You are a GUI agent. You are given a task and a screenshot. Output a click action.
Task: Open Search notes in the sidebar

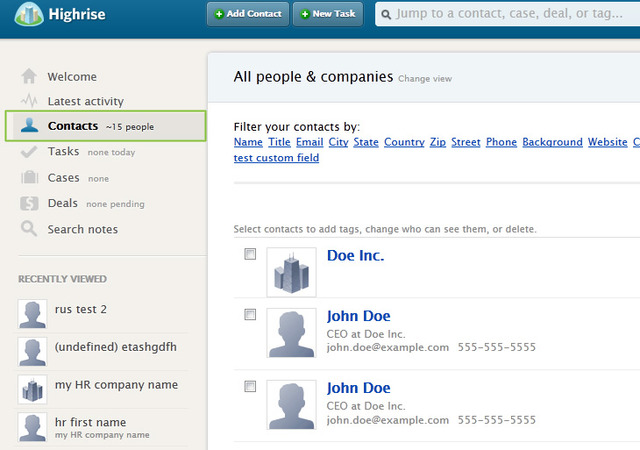click(82, 229)
